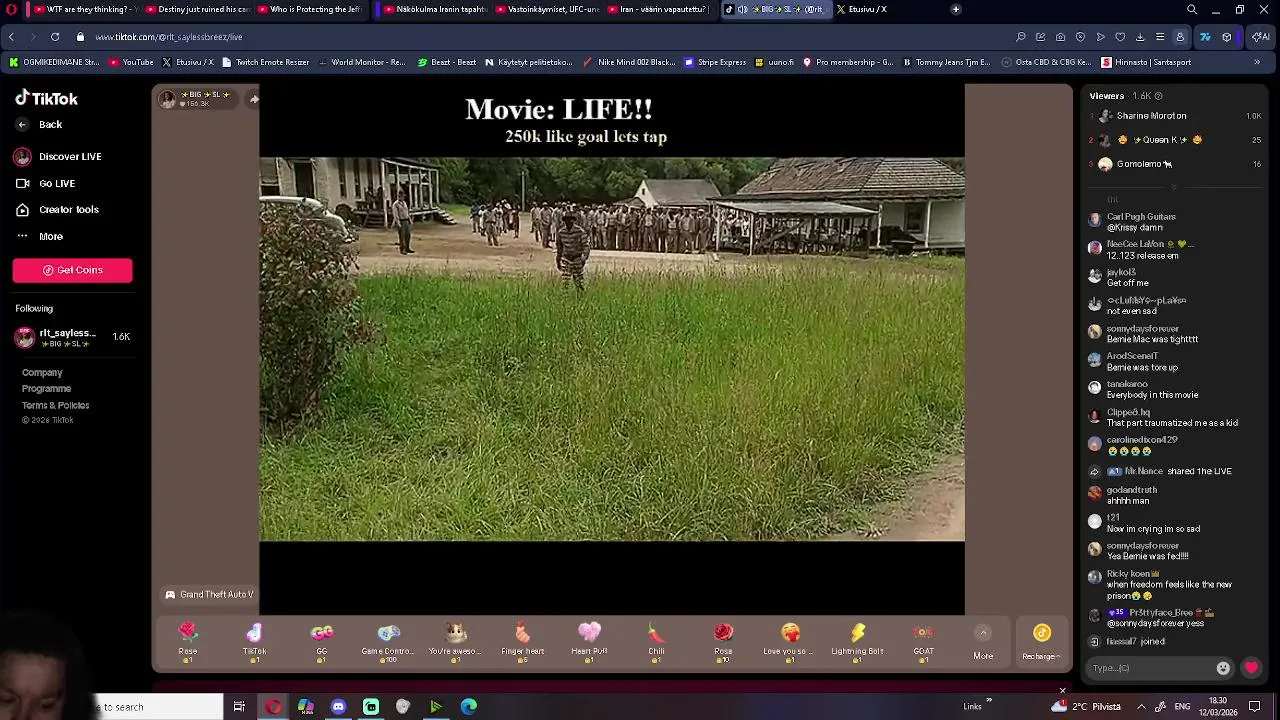
Task: Open Terms & Policies
Action: coord(55,405)
